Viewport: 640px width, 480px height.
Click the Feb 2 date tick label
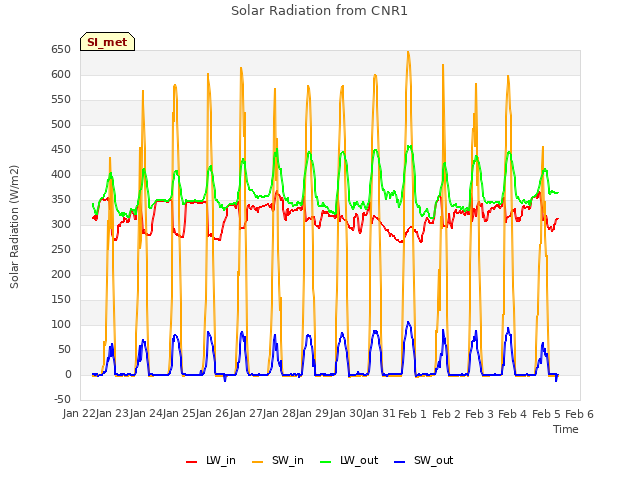coord(446,414)
